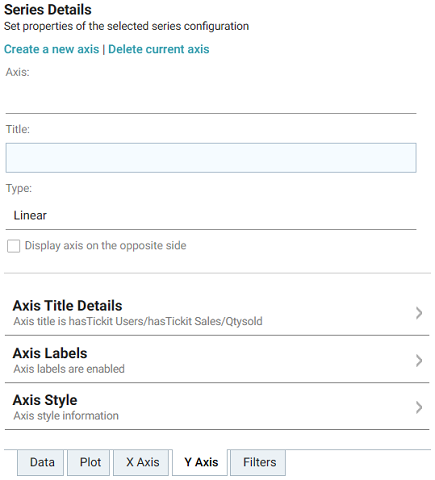Image resolution: width=435 pixels, height=480 pixels.
Task: Click the chevron arrow beside Axis Title Details
Action: 419,313
